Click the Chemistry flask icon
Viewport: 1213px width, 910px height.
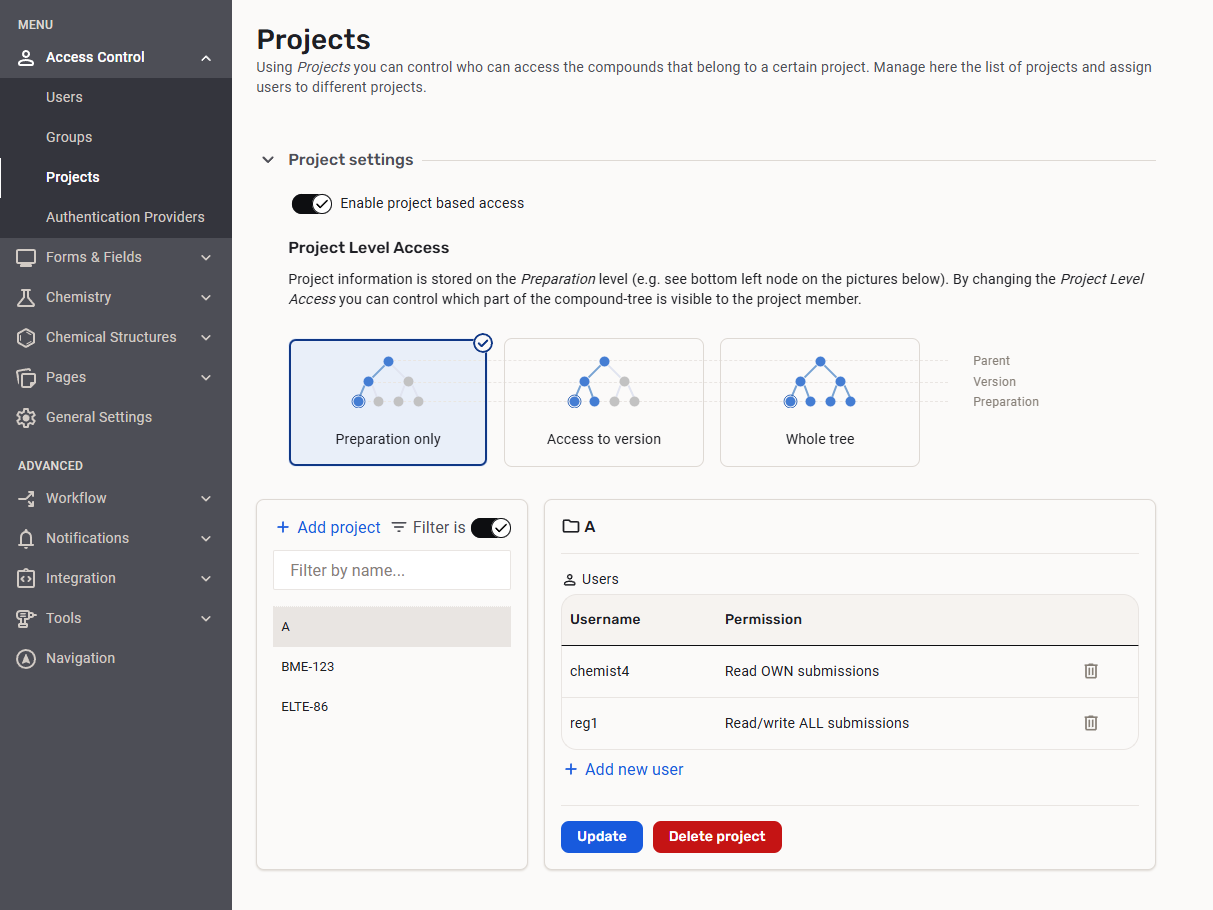(x=27, y=297)
